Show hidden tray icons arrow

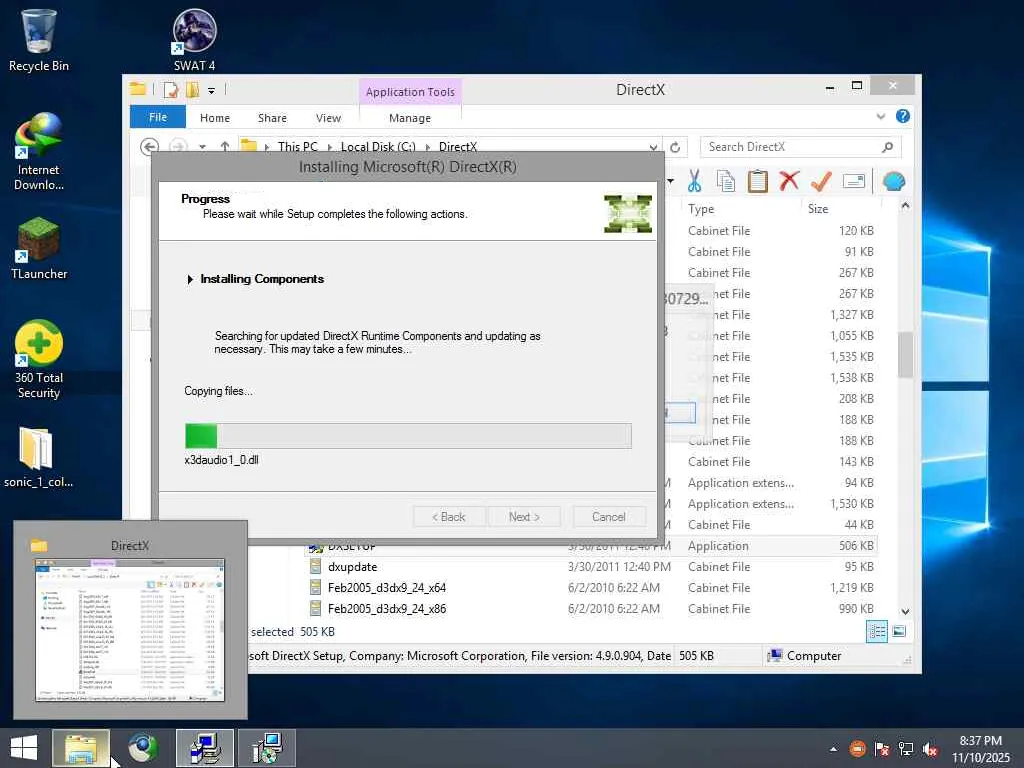(x=833, y=749)
